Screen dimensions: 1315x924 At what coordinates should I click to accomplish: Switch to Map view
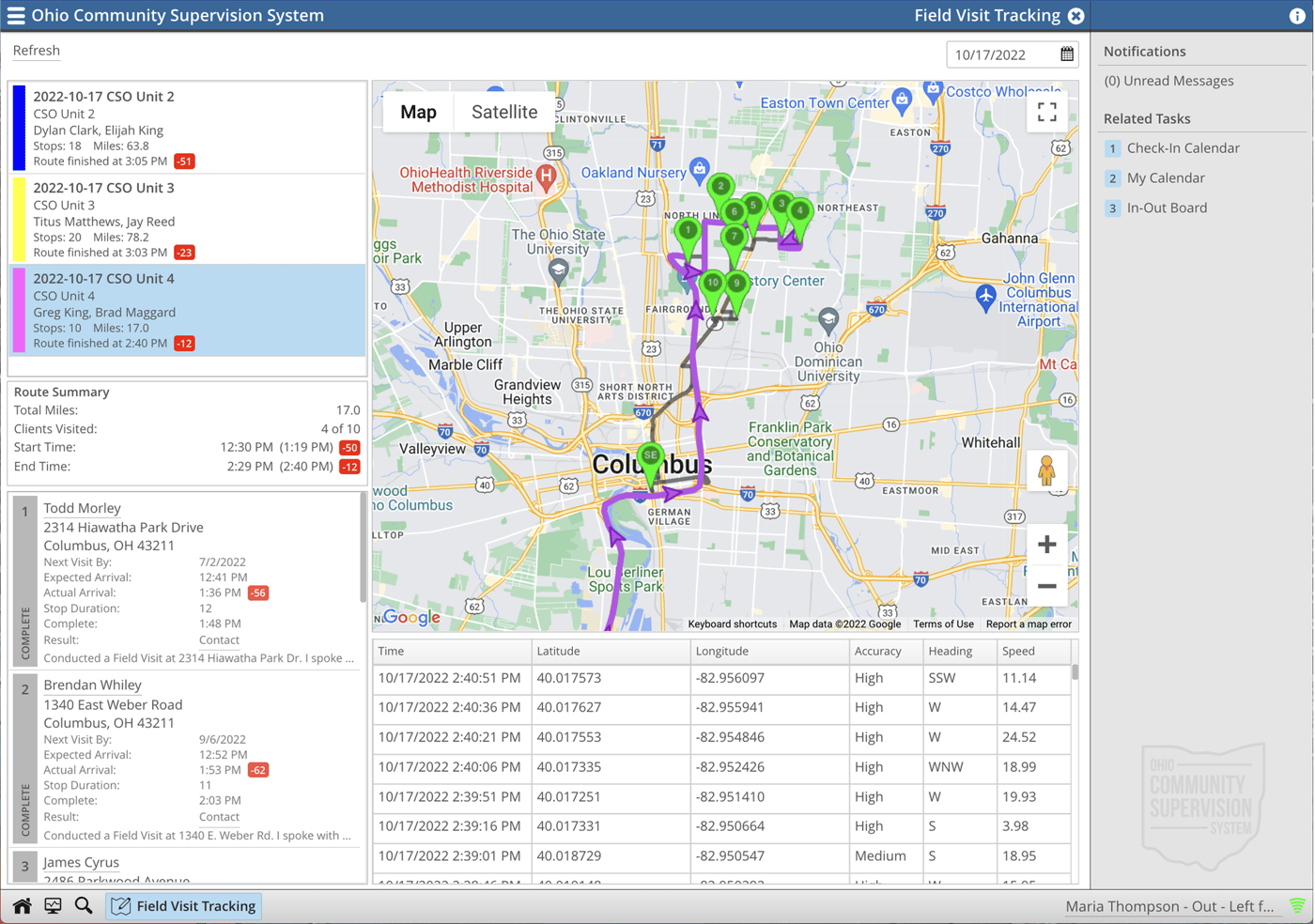418,112
